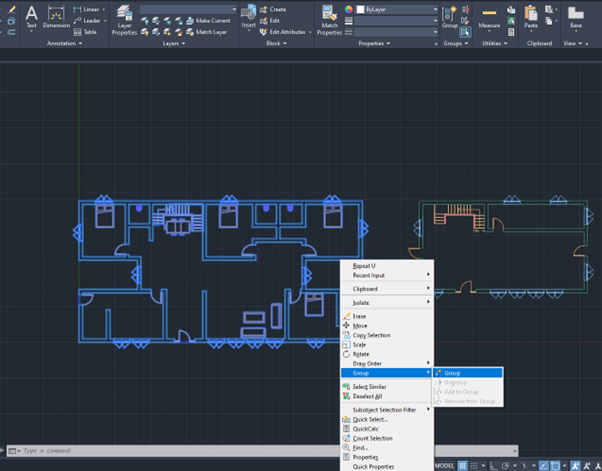Click the Measure utility icon
Image resolution: width=602 pixels, height=471 pixels.
tap(489, 18)
